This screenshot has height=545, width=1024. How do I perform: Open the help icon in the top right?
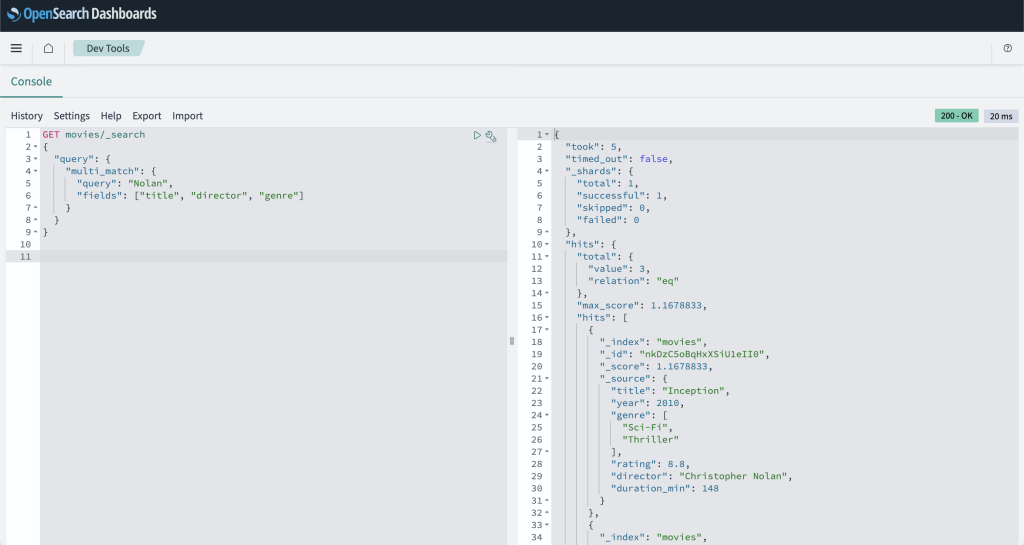click(1007, 48)
